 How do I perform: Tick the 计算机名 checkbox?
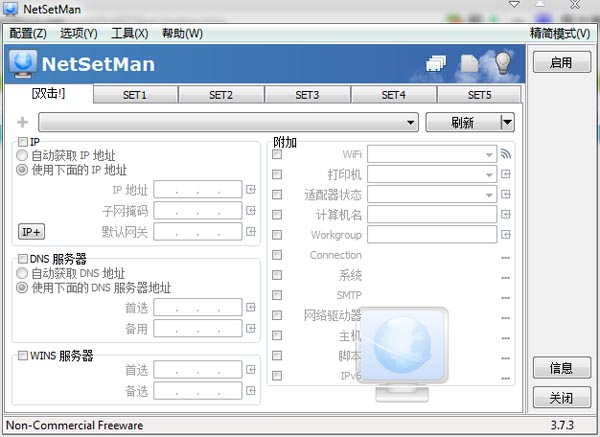tap(277, 215)
